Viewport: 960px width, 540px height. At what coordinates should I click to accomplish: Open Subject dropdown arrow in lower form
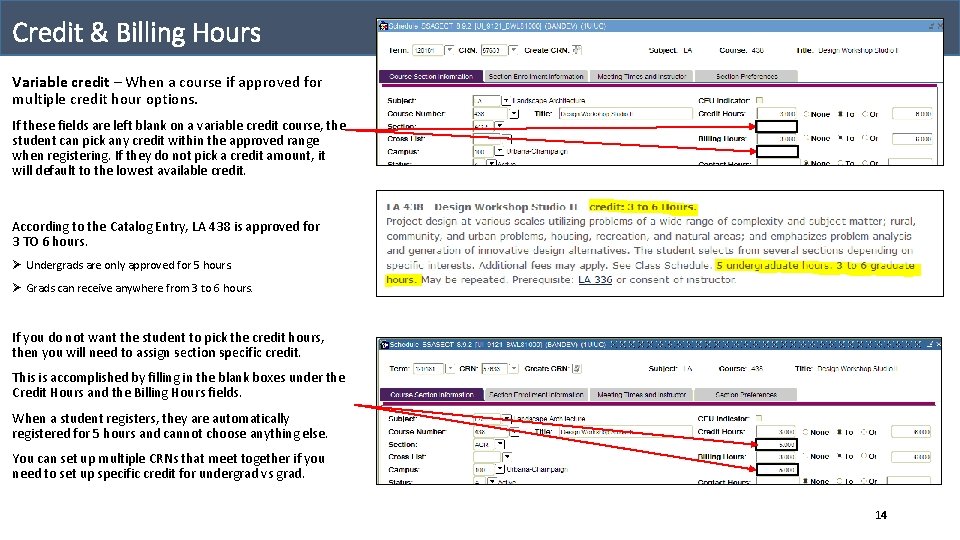click(x=506, y=419)
